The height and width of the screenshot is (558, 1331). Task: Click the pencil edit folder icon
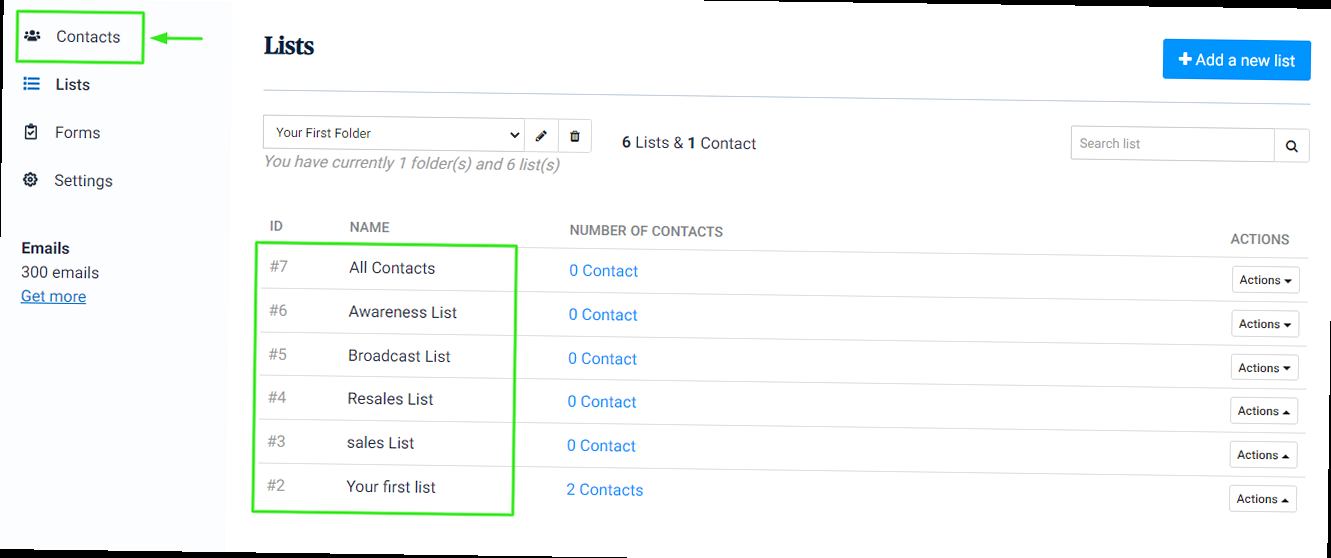(x=541, y=135)
